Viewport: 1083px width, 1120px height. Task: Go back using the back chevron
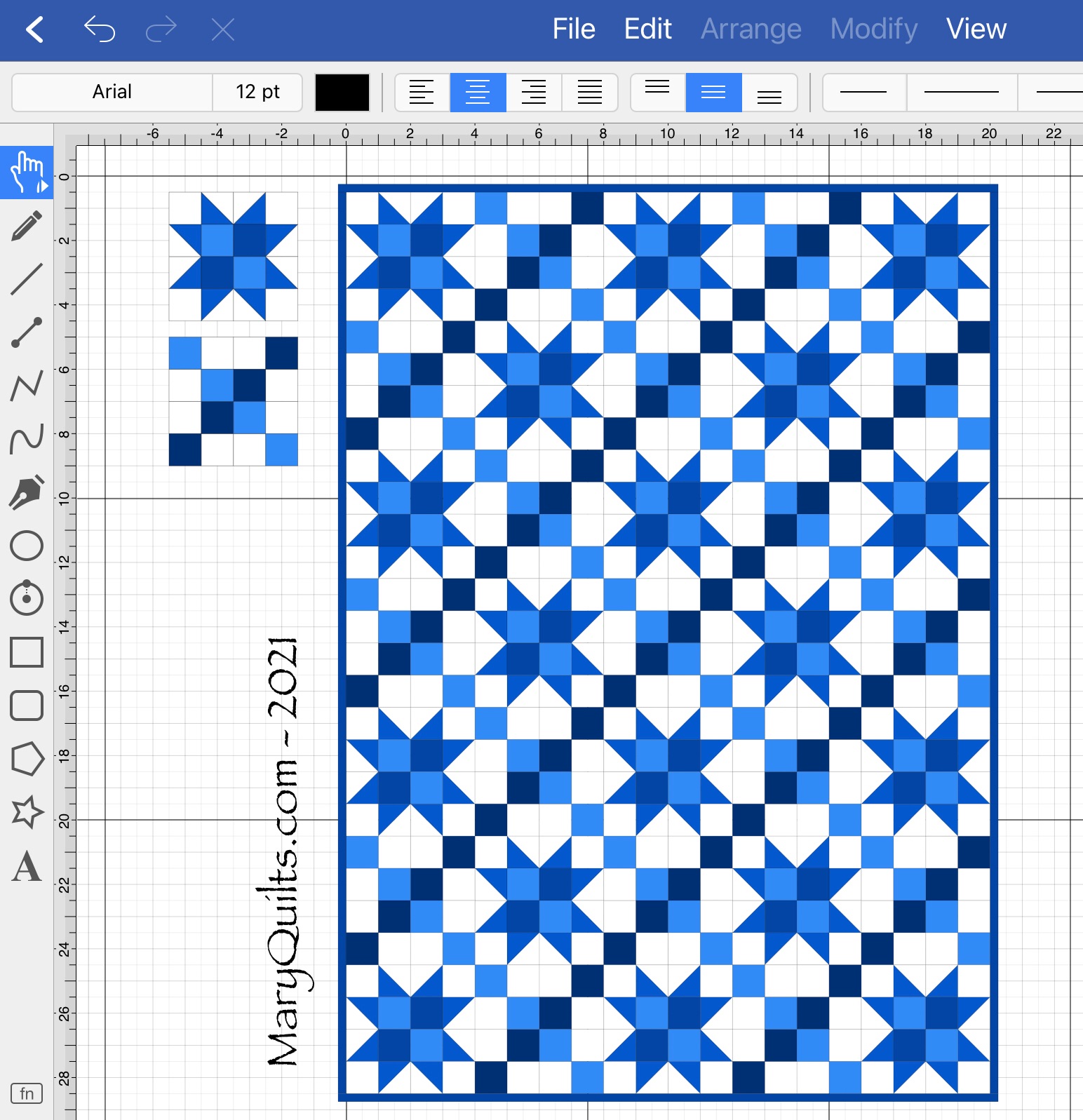point(34,29)
